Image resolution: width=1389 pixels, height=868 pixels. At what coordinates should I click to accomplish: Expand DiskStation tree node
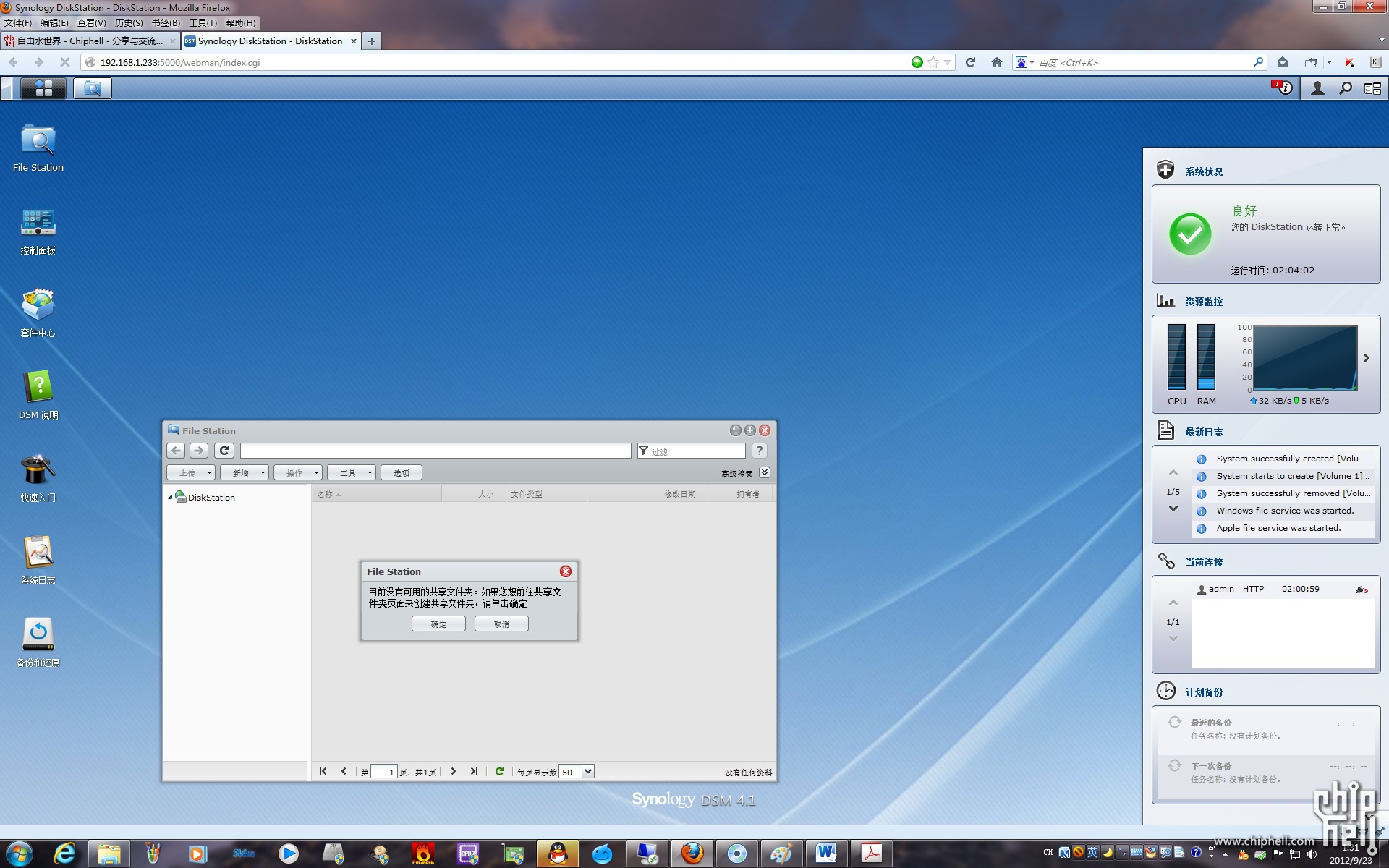coord(170,498)
